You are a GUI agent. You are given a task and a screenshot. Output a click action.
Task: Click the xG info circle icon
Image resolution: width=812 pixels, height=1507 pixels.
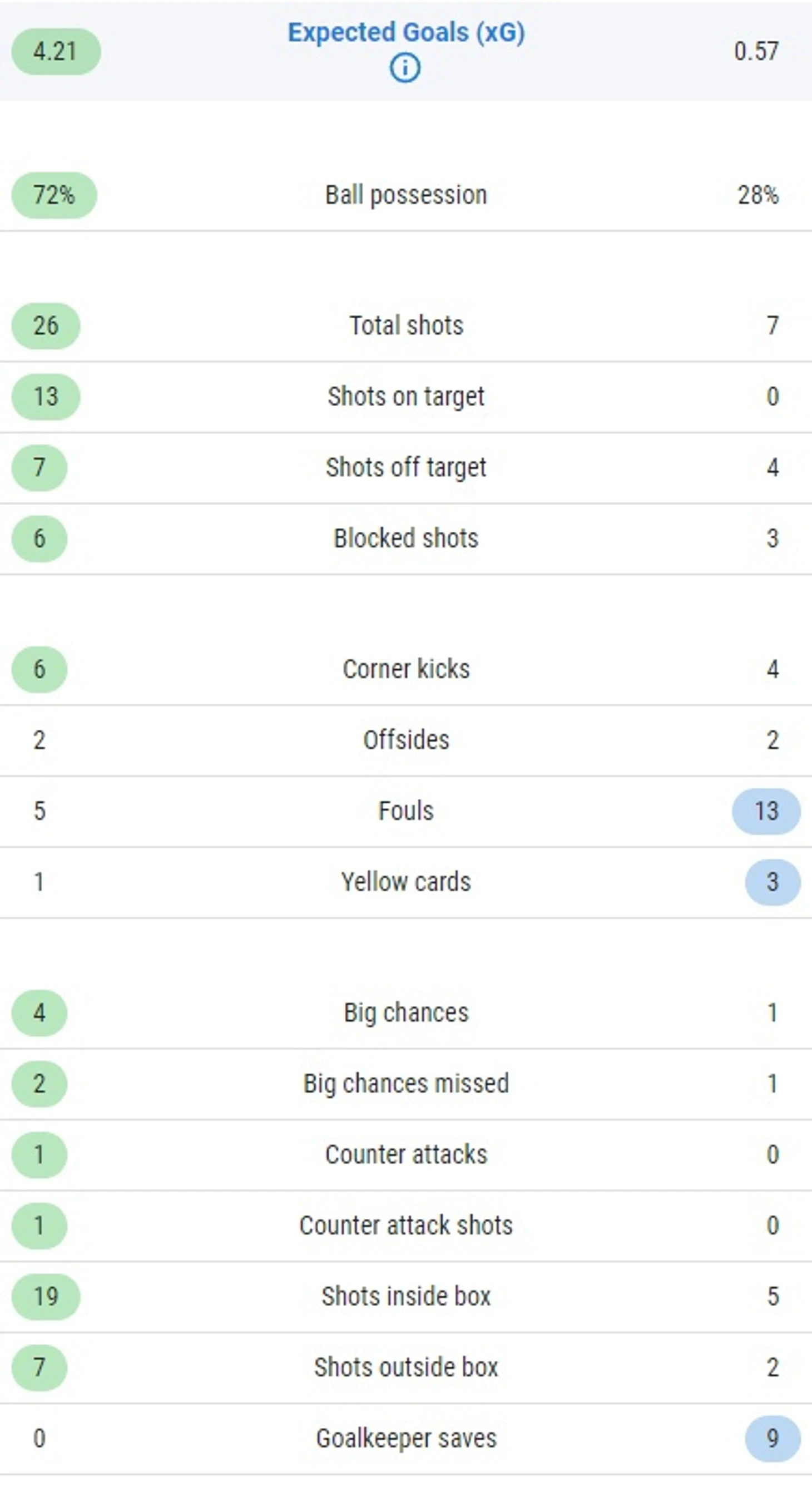tap(405, 68)
